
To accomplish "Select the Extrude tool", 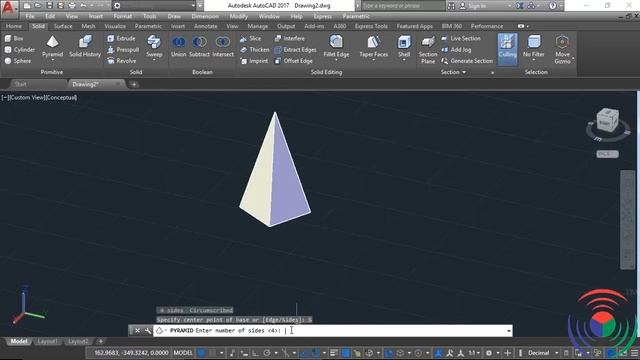I will [x=121, y=38].
